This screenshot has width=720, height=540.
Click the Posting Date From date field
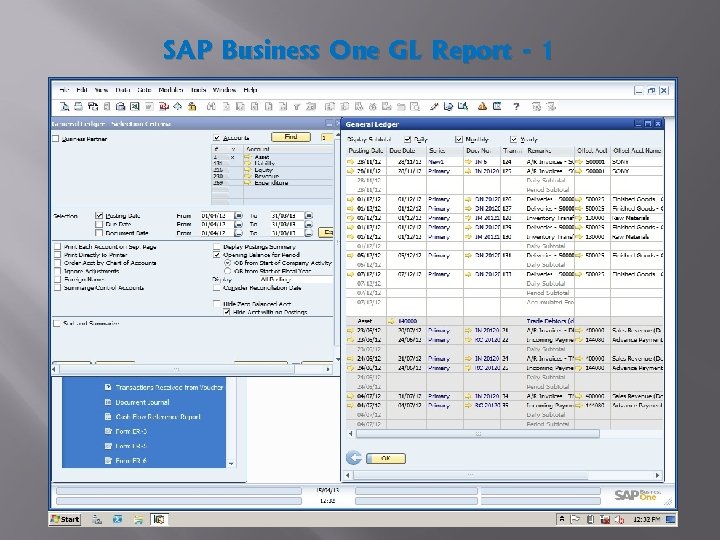[217, 215]
